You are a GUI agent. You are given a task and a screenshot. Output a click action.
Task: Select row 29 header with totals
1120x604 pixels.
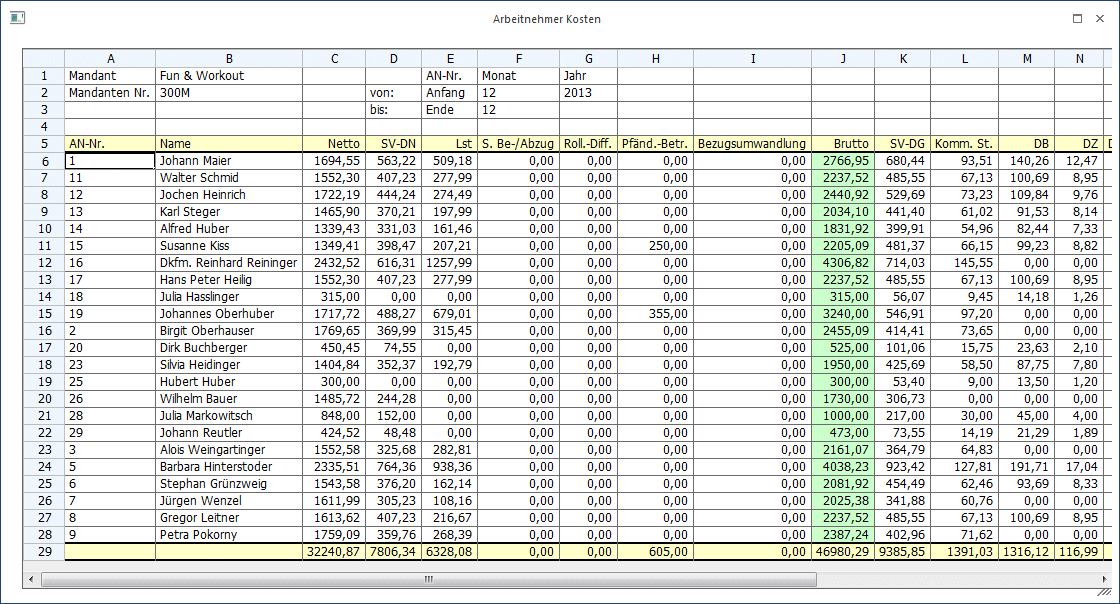(x=44, y=552)
